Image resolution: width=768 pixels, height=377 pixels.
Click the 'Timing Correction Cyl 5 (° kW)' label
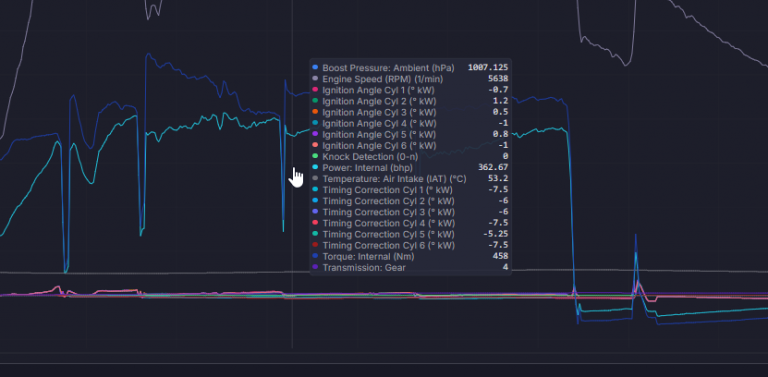coord(388,234)
